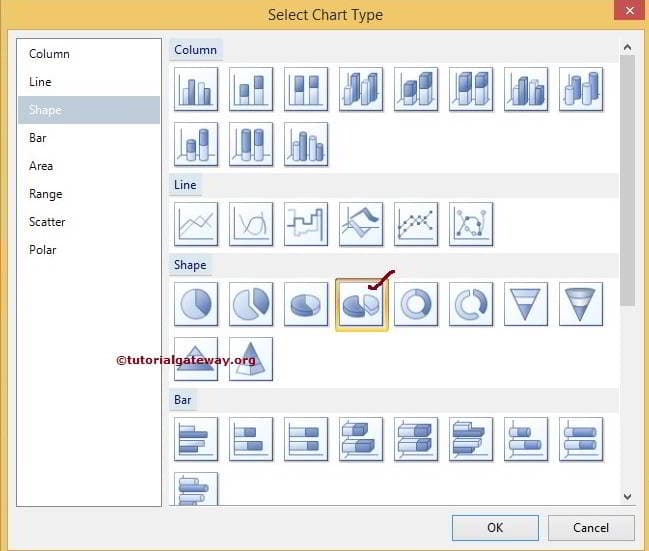Select the Funnel chart icon

coord(526,304)
